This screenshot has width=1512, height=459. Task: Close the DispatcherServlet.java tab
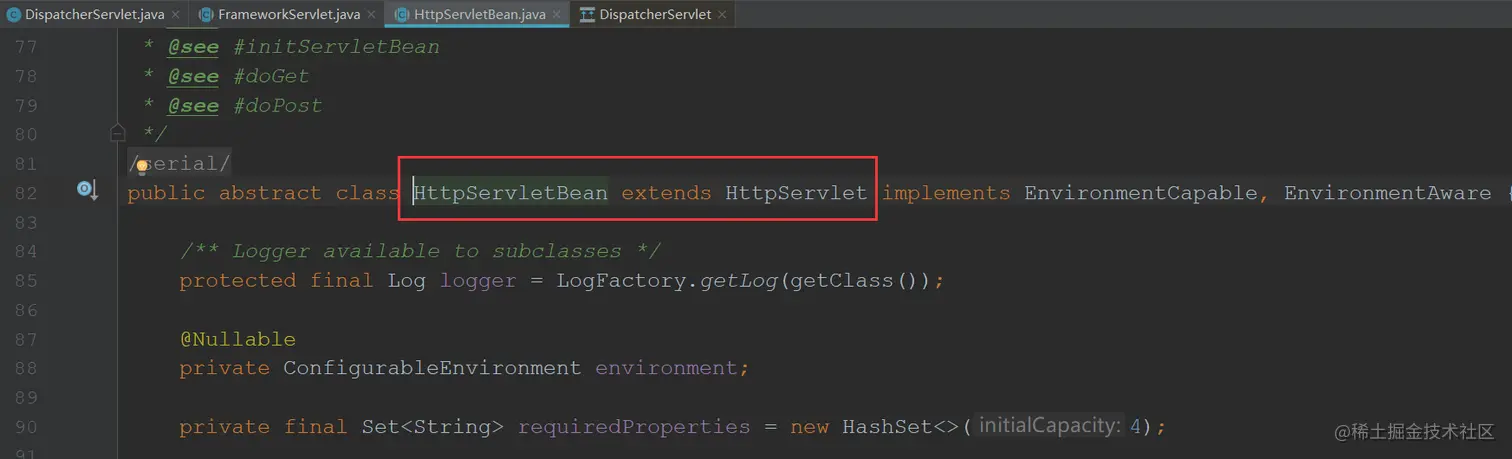(175, 15)
